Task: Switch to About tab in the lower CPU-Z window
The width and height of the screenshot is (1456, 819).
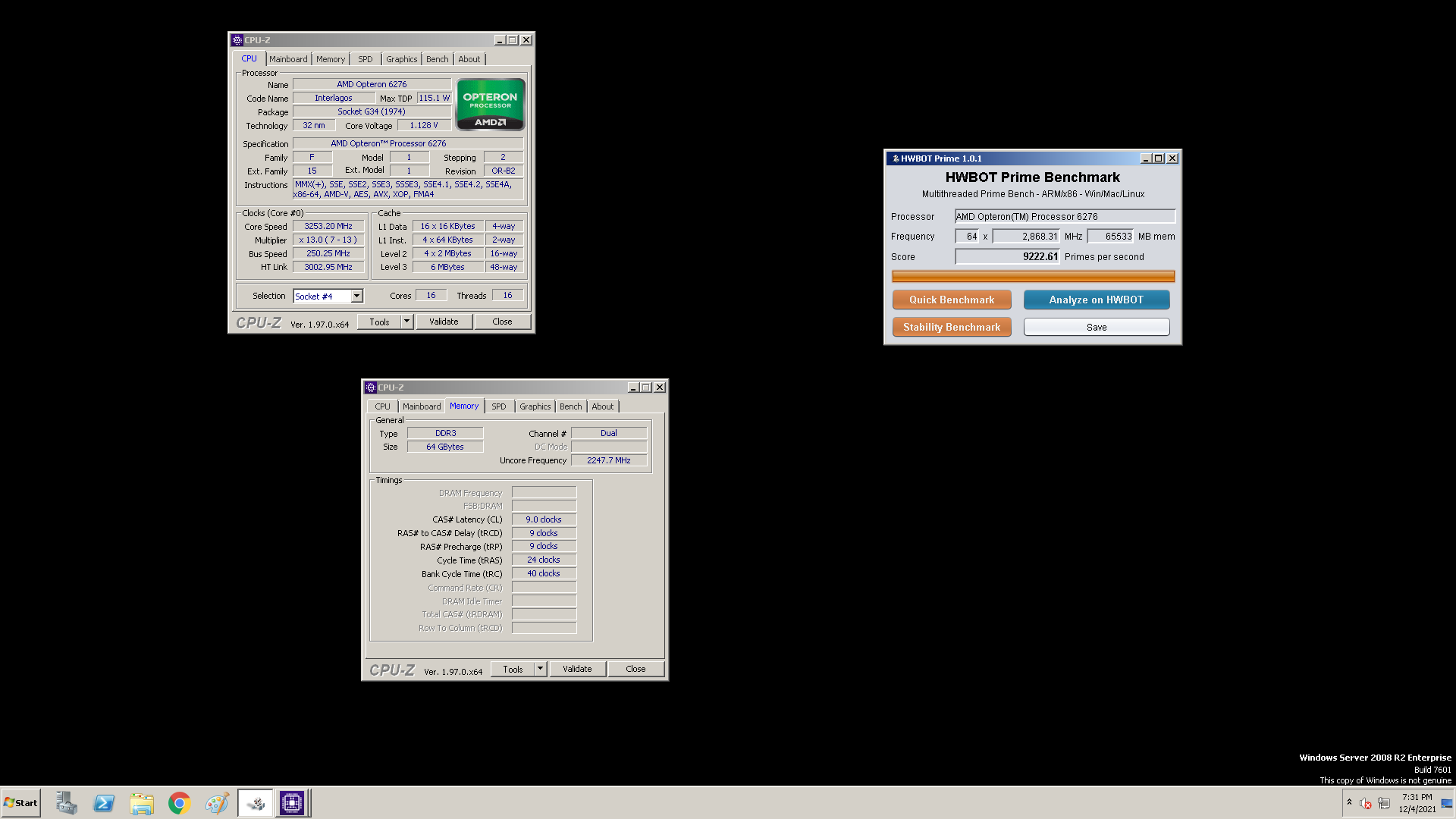Action: [602, 406]
